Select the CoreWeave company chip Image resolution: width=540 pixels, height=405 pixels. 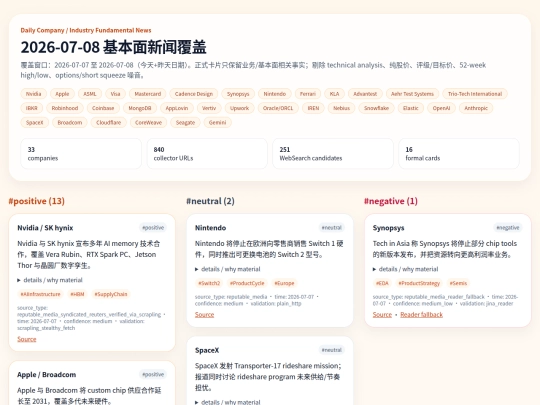point(148,123)
